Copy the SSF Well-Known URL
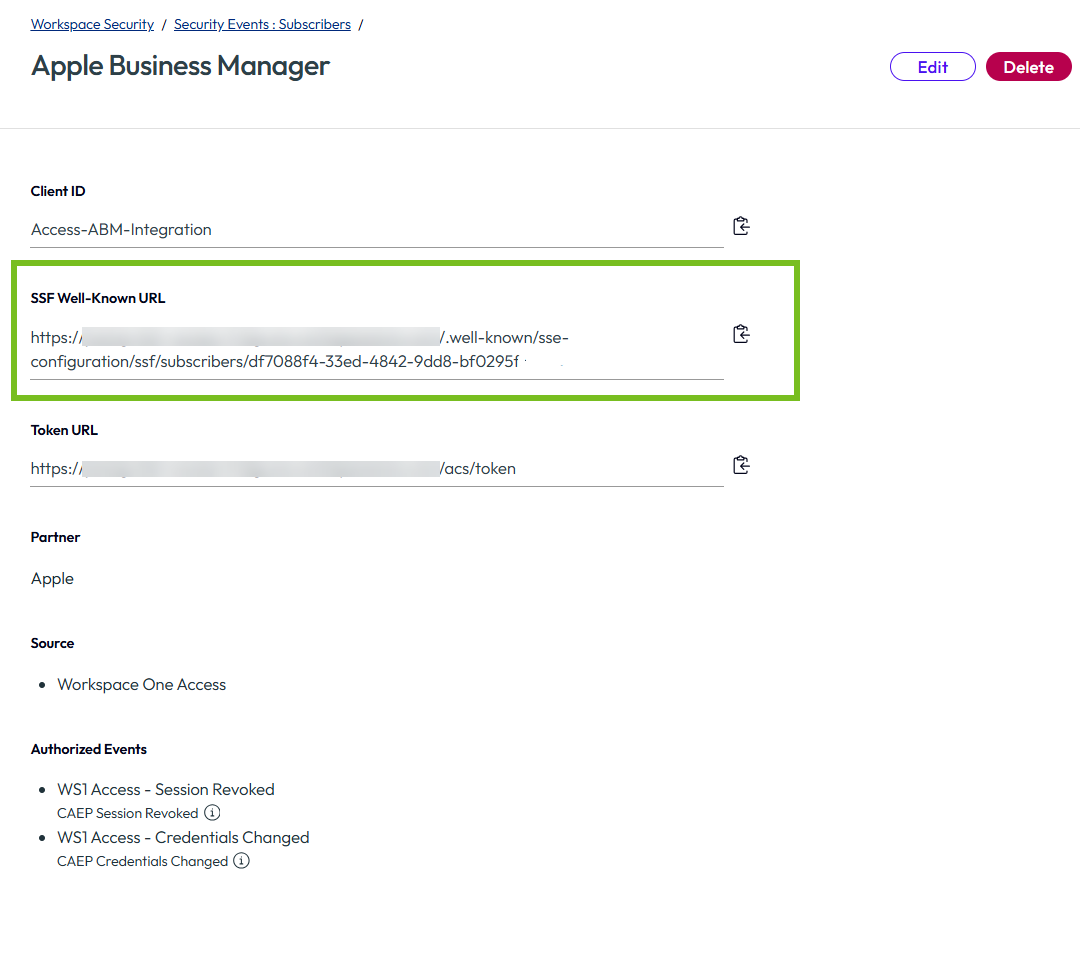Screen dimensions: 1080x954 [x=741, y=334]
